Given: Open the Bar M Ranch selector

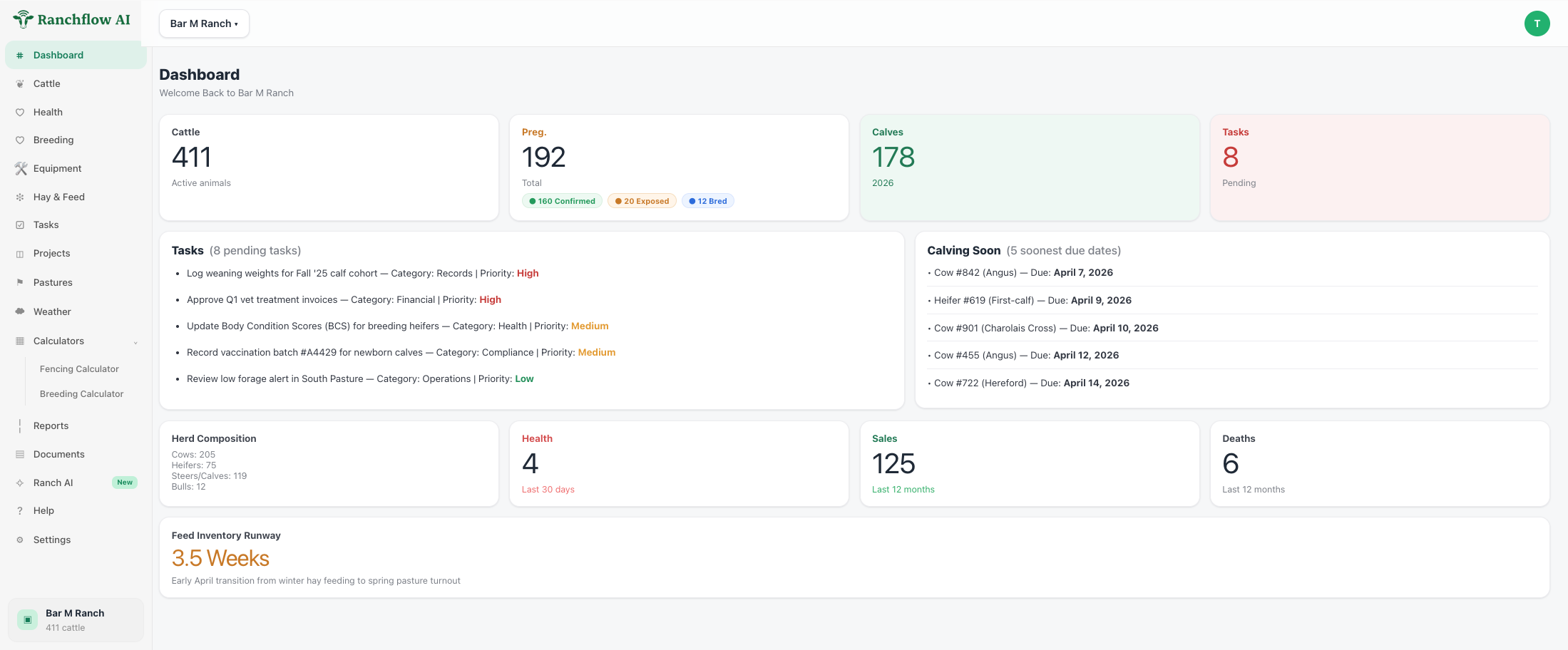Looking at the screenshot, I should tap(204, 23).
